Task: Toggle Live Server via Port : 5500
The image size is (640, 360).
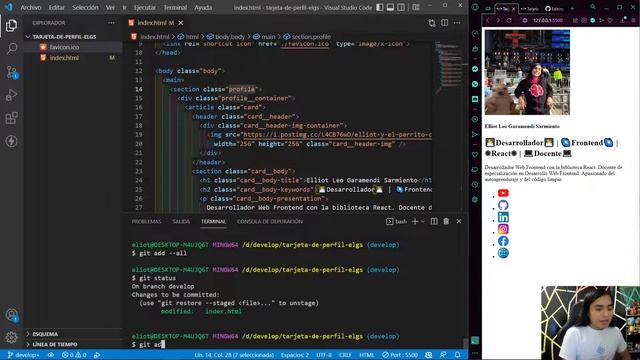Action: 400,355
